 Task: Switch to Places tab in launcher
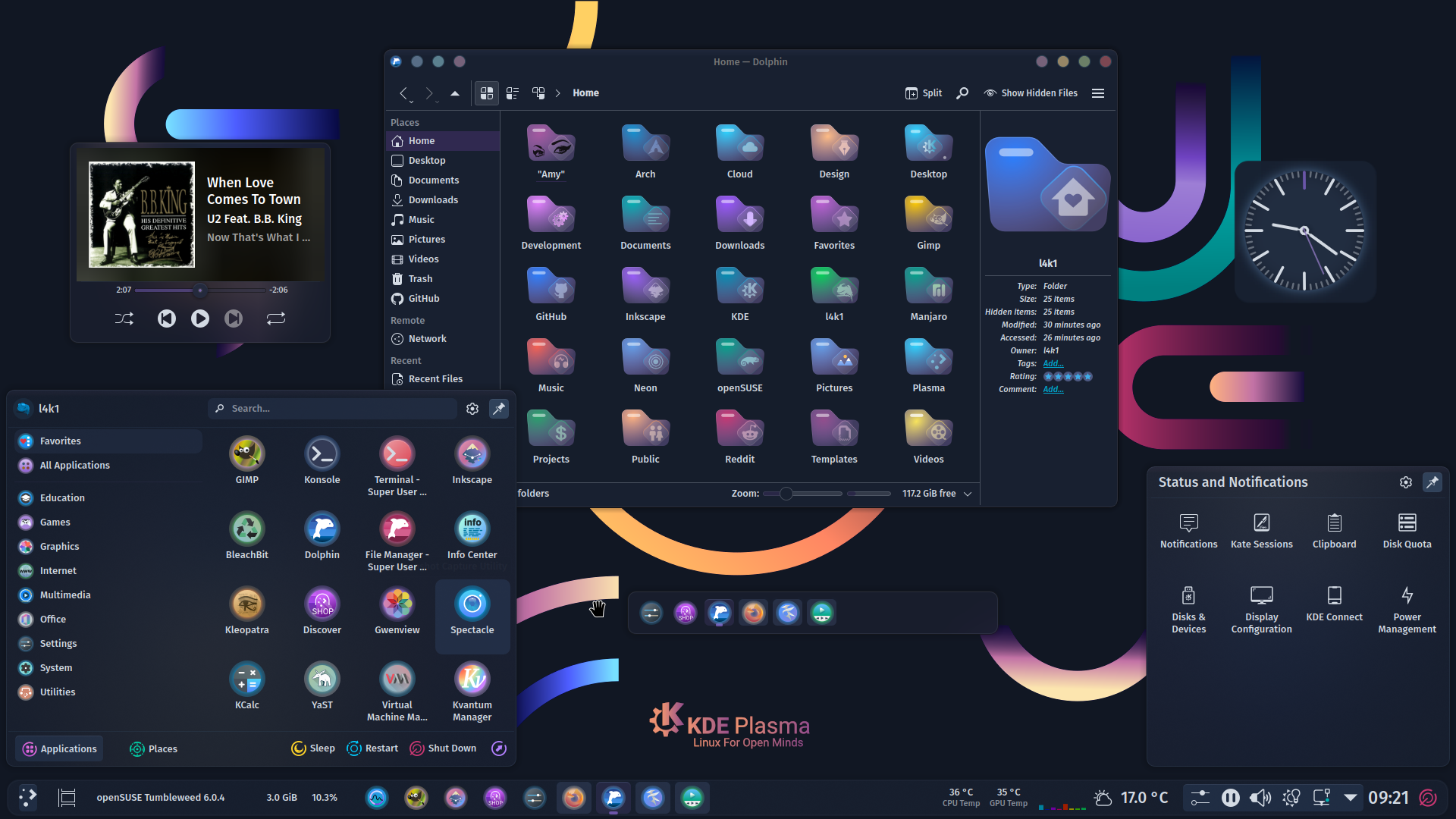pyautogui.click(x=153, y=748)
